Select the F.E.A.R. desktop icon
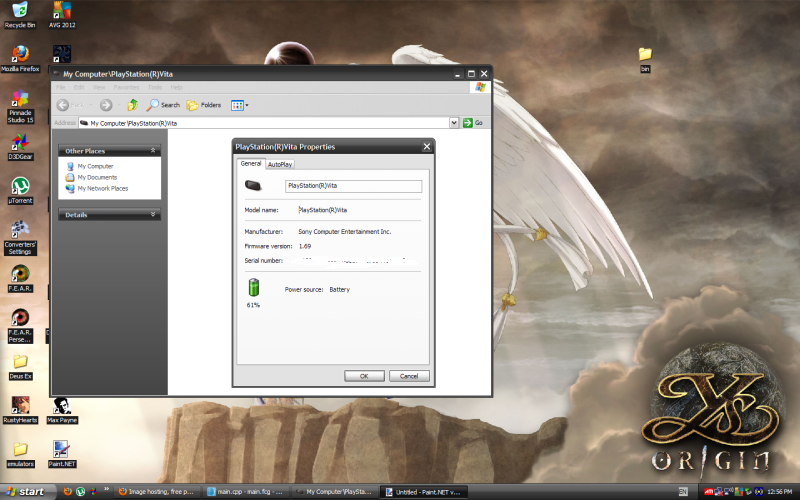Screen dimensions: 800x500 (x=20, y=279)
